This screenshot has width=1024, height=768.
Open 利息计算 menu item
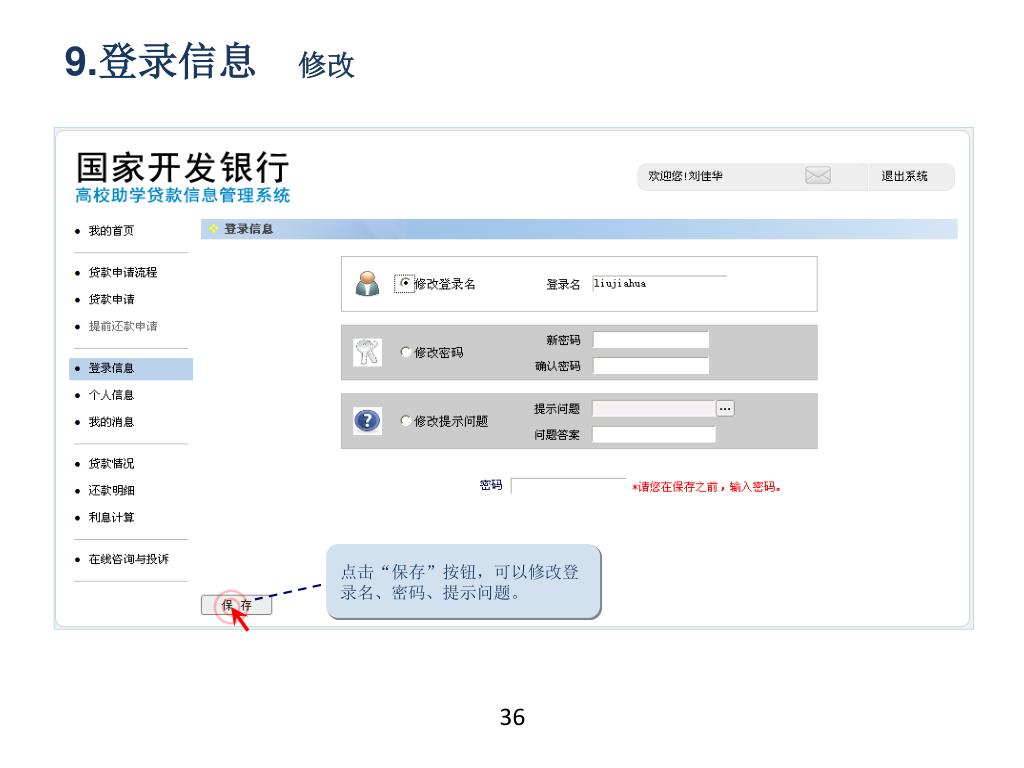pos(111,517)
